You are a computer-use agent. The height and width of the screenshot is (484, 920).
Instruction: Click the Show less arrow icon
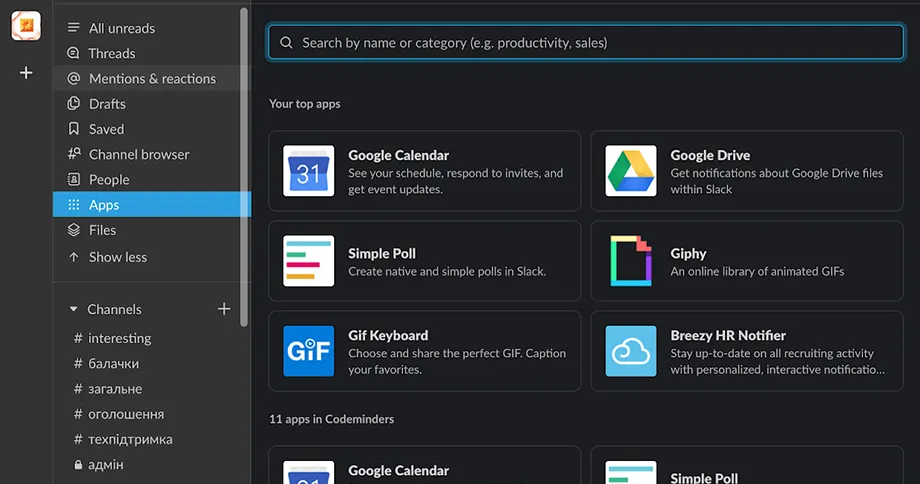coord(73,256)
